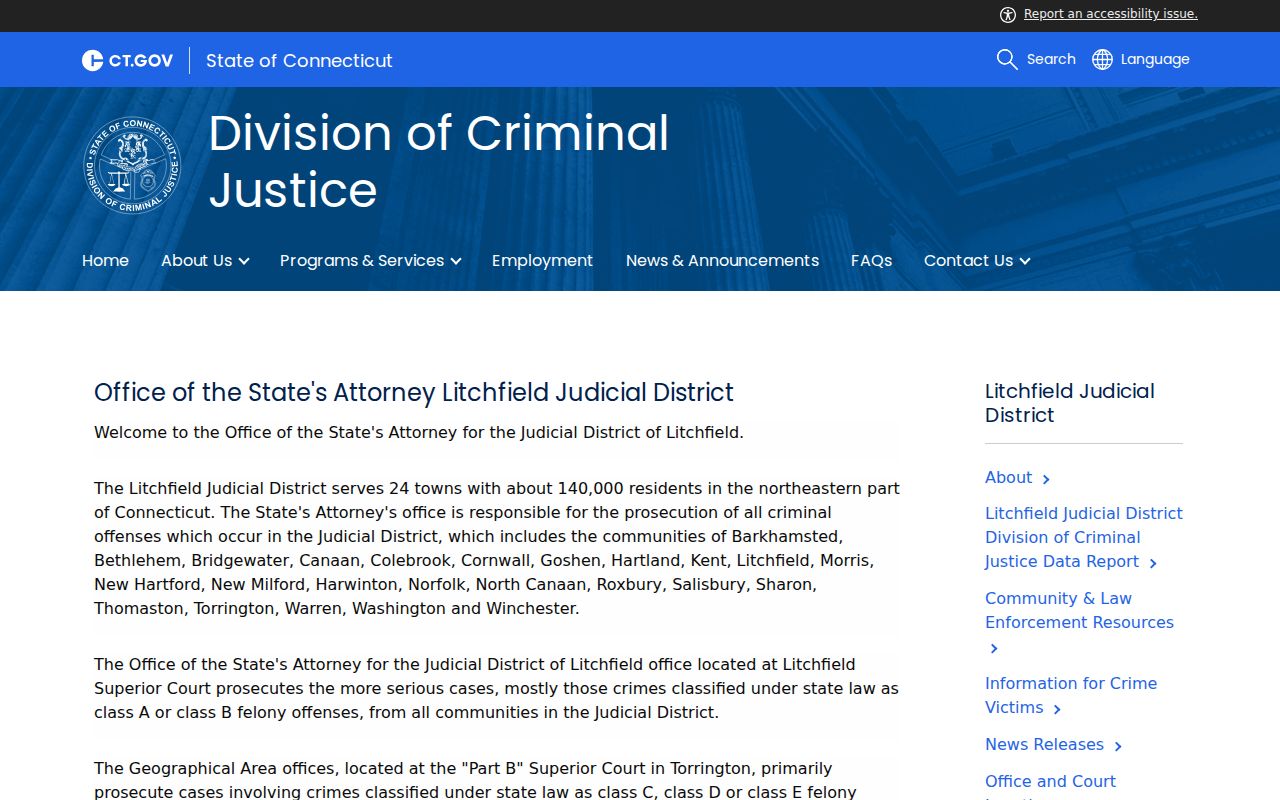
Task: Open the Office and Court sidebar link
Action: pos(1050,785)
